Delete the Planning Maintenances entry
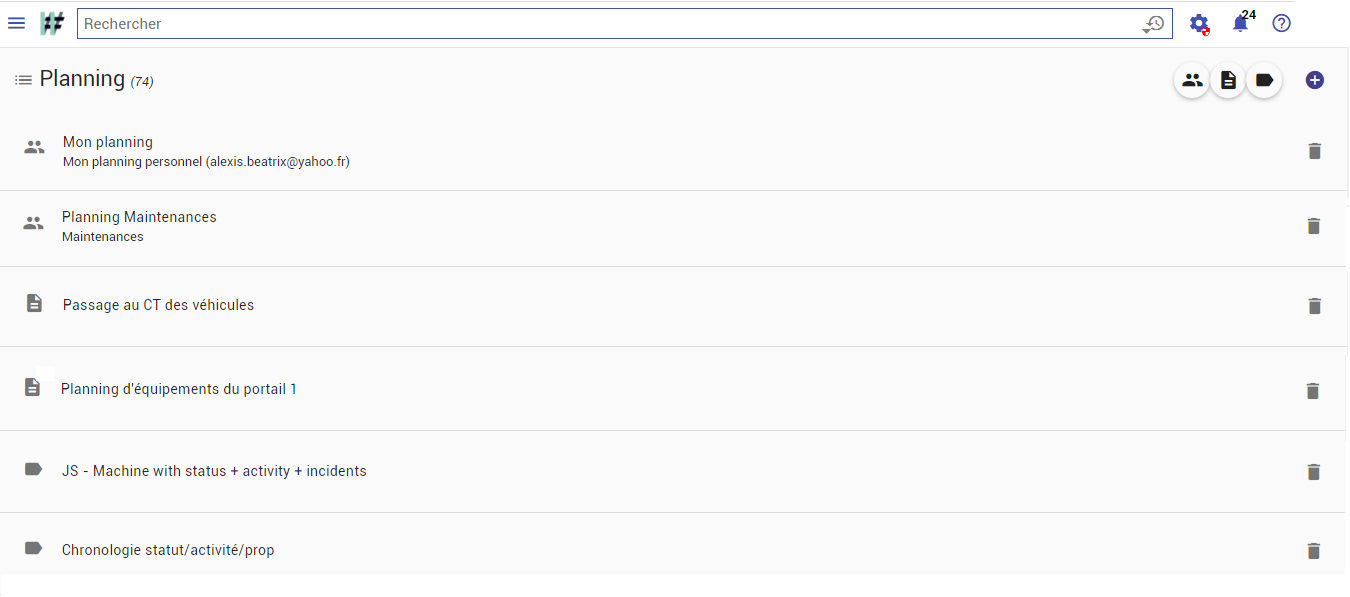This screenshot has height=597, width=1350. (x=1314, y=226)
